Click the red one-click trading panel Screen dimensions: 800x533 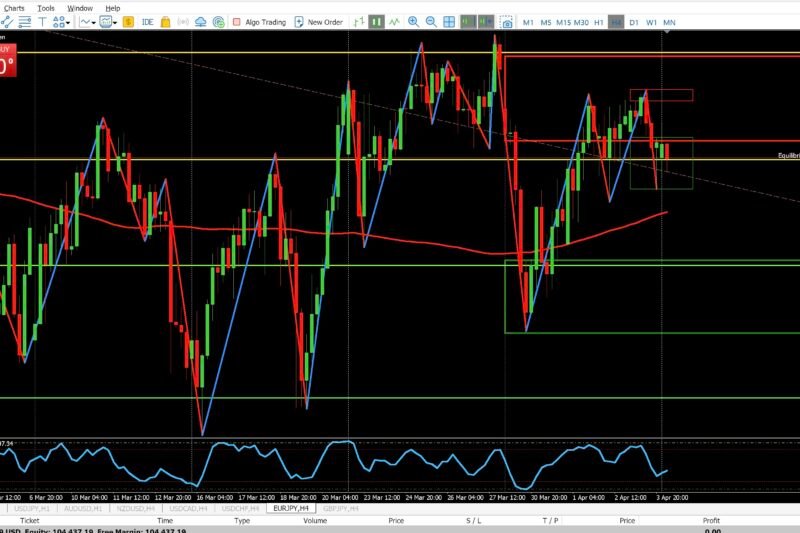8,60
